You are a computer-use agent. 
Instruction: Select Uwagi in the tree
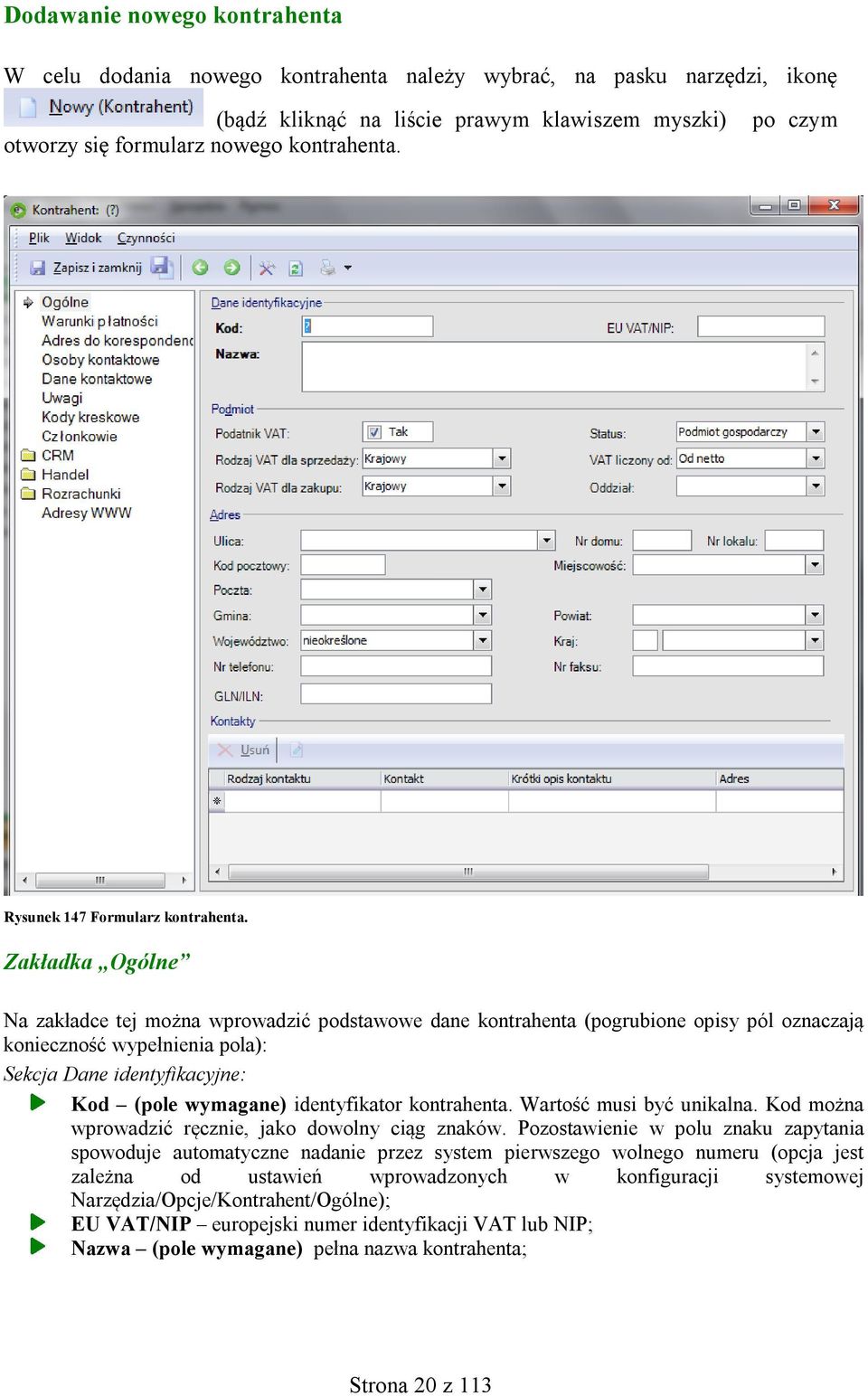point(61,398)
